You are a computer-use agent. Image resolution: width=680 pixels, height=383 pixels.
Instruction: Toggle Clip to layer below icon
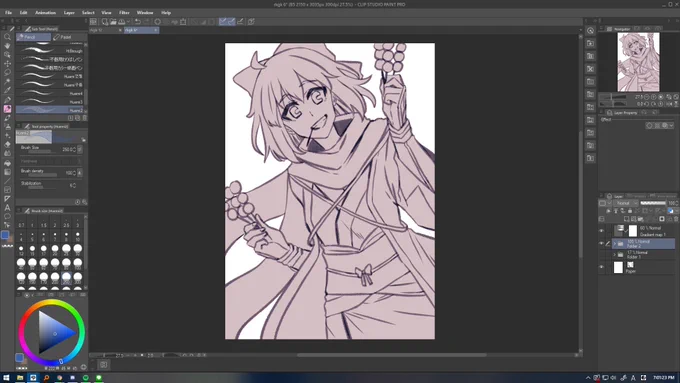(608, 211)
